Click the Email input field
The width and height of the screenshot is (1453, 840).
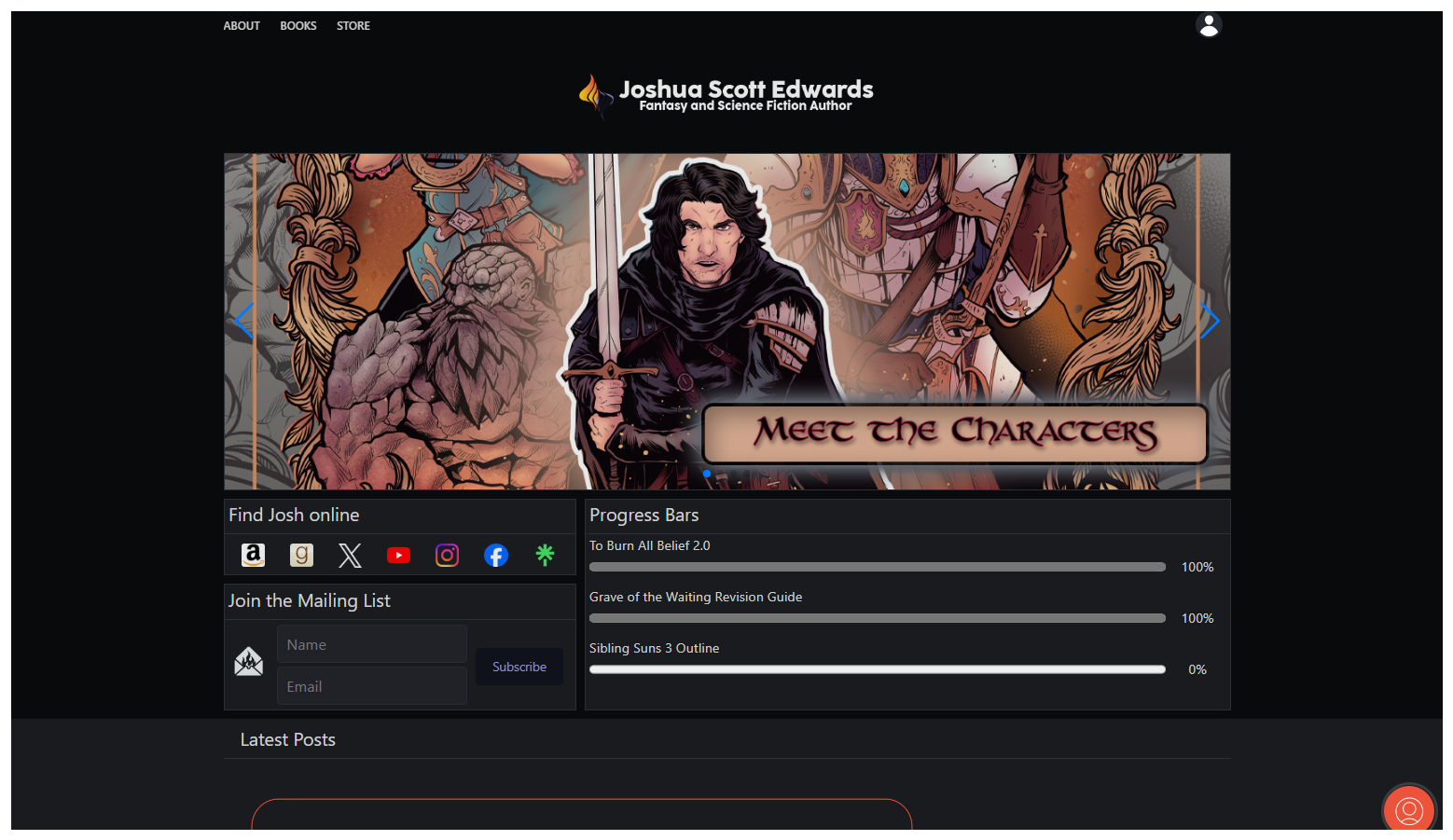372,686
